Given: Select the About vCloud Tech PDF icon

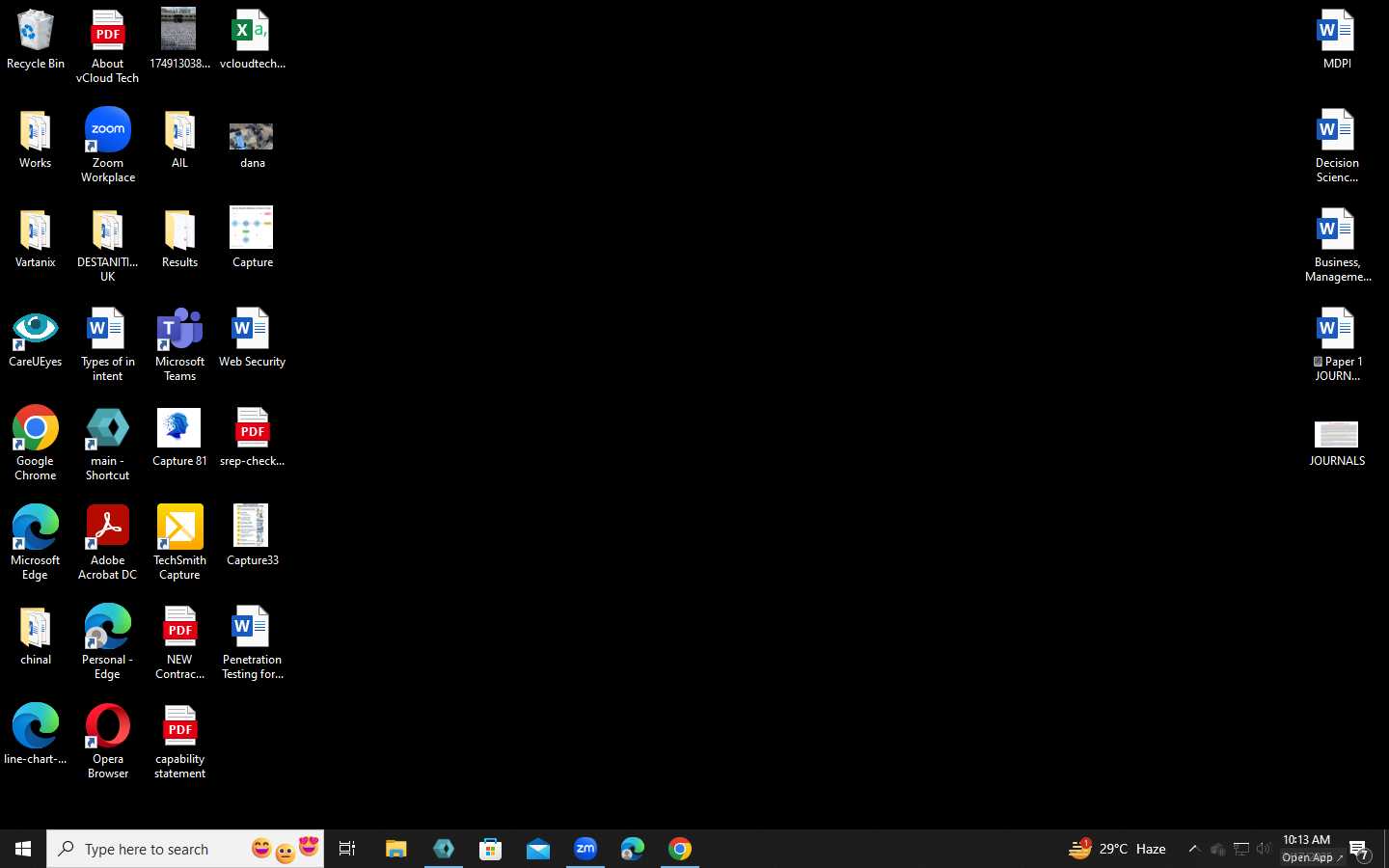Looking at the screenshot, I should 107,45.
